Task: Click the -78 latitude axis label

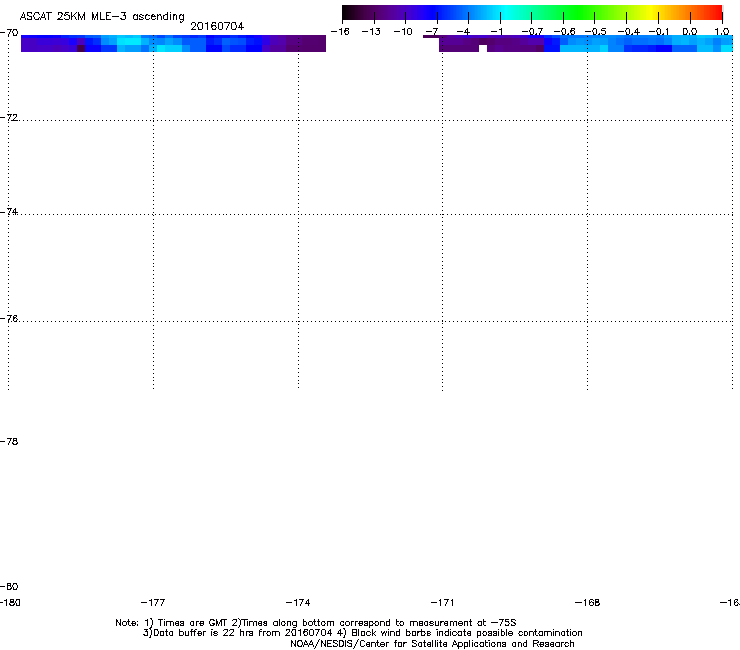Action: coord(9,441)
